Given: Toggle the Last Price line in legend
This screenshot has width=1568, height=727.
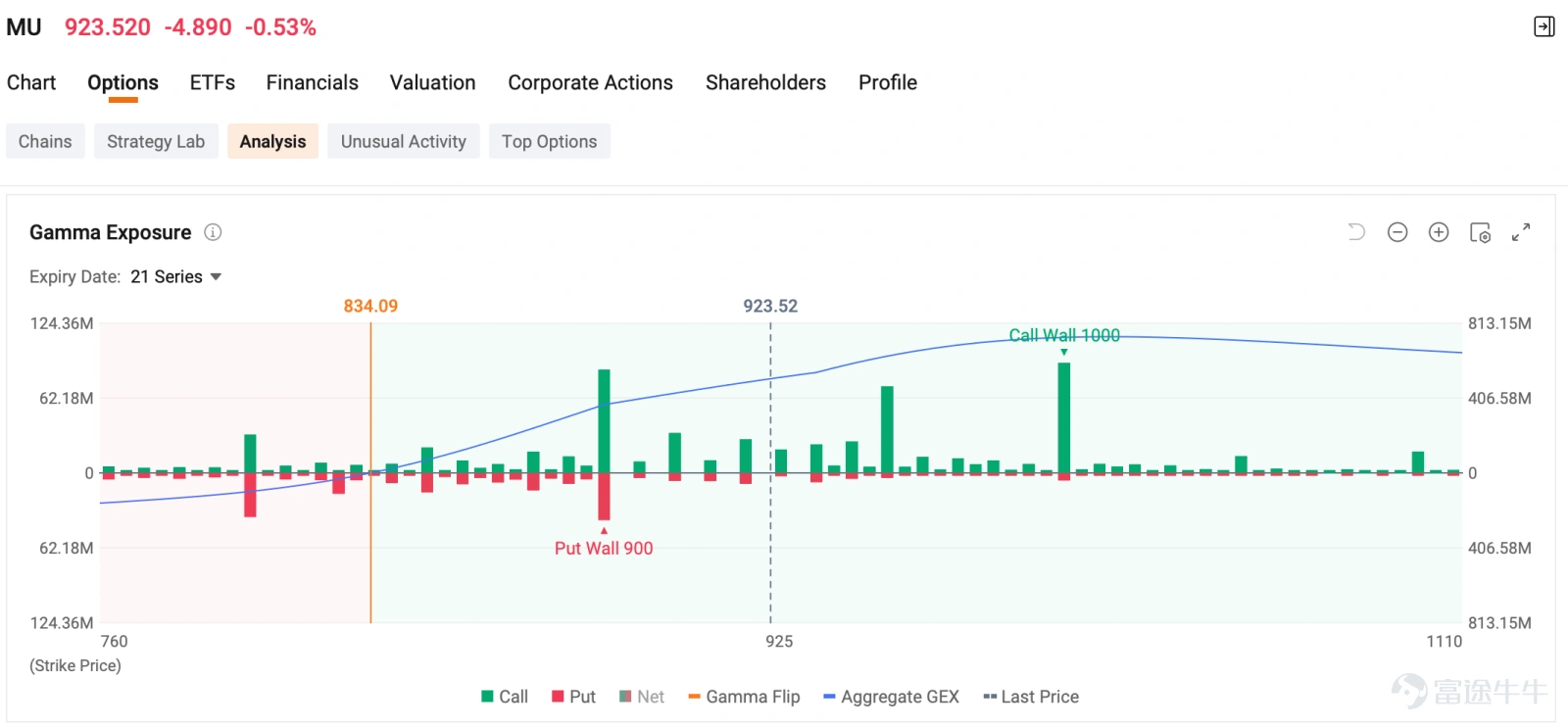Looking at the screenshot, I should tap(1031, 697).
